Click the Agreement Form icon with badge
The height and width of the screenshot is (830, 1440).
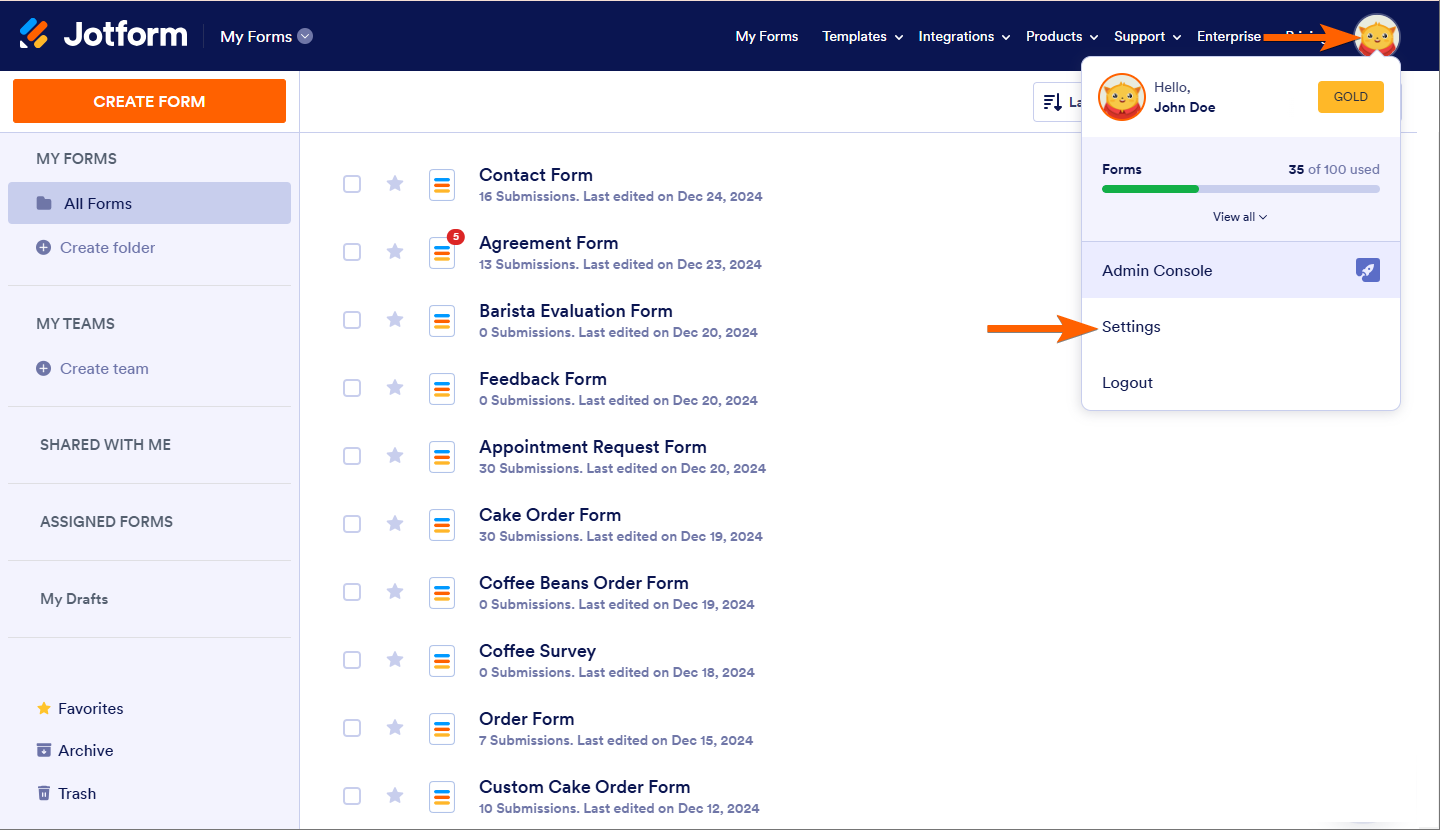pyautogui.click(x=442, y=252)
